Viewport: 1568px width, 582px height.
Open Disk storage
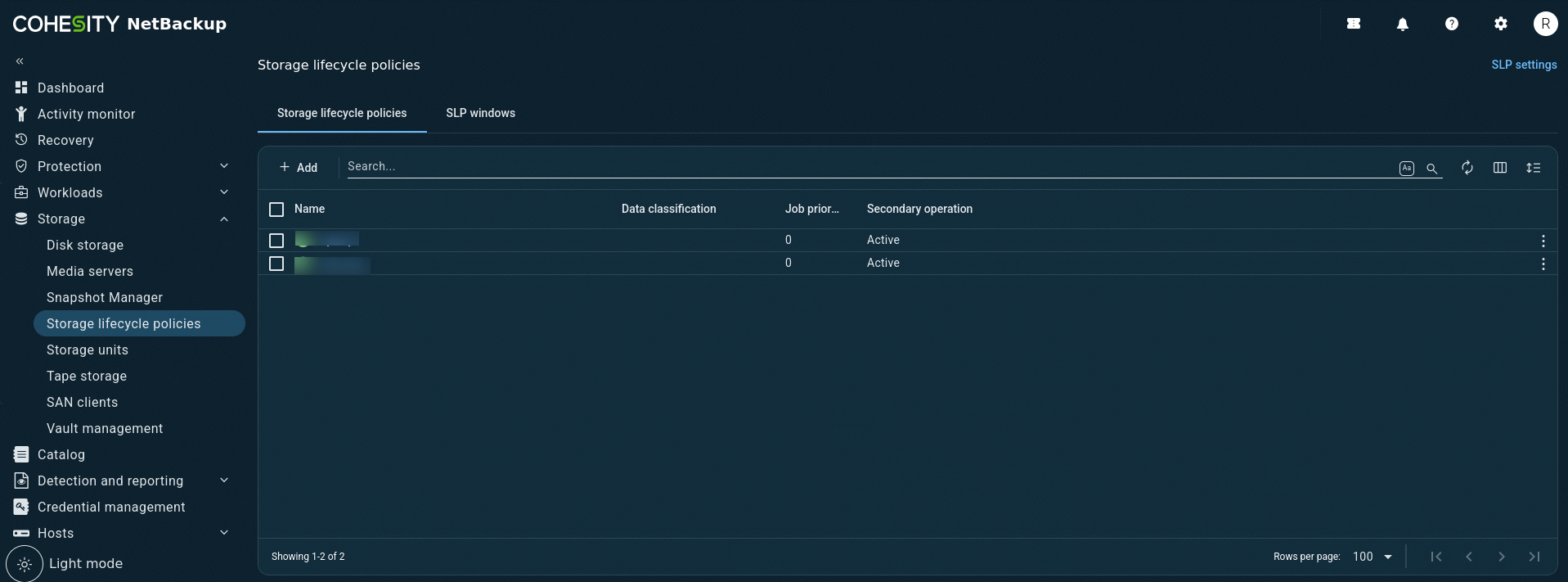85,245
